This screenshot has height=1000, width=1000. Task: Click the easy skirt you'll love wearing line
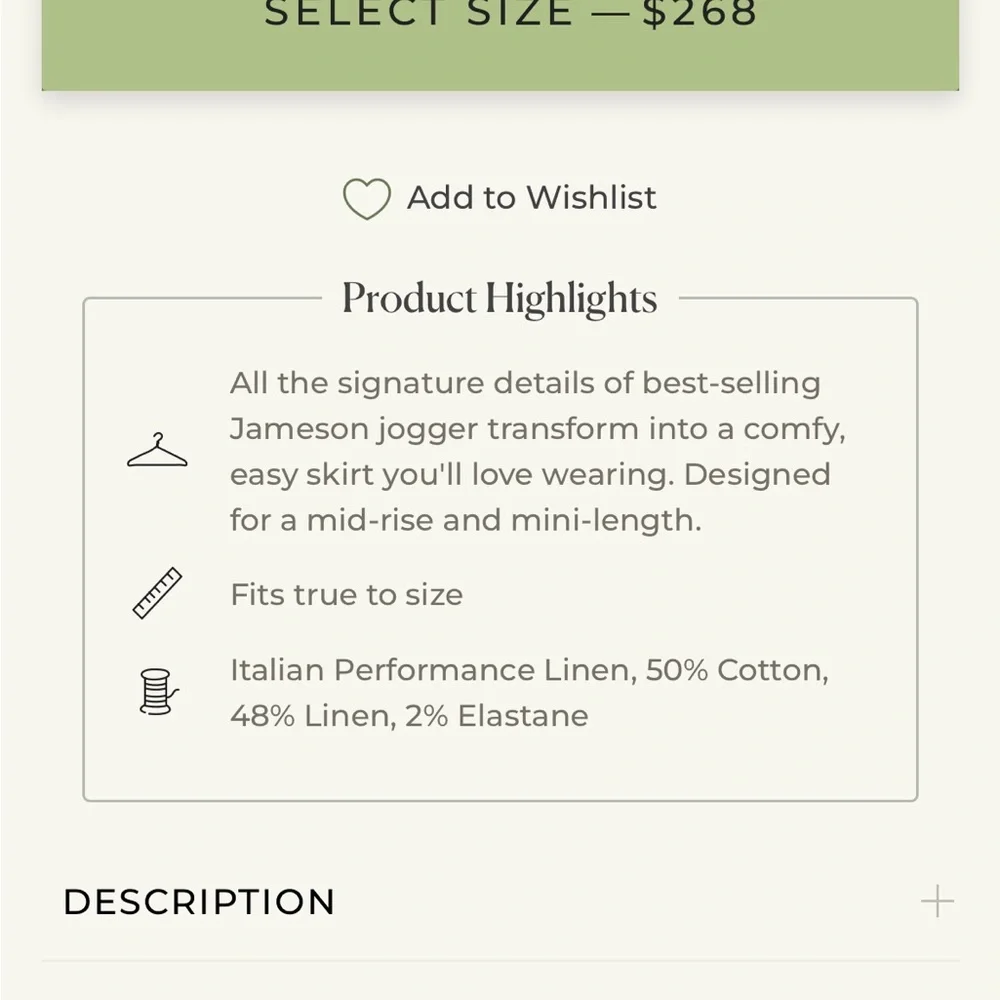click(x=530, y=475)
